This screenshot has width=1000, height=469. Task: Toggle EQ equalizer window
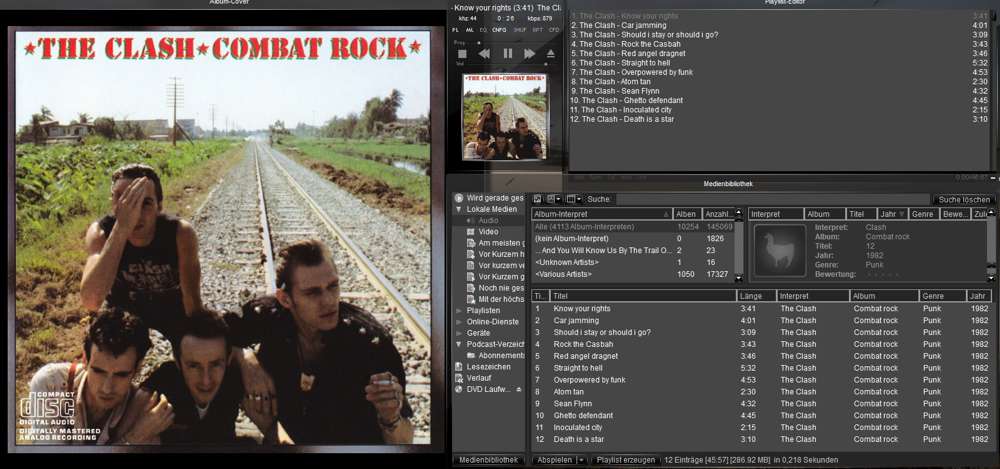pyautogui.click(x=484, y=31)
